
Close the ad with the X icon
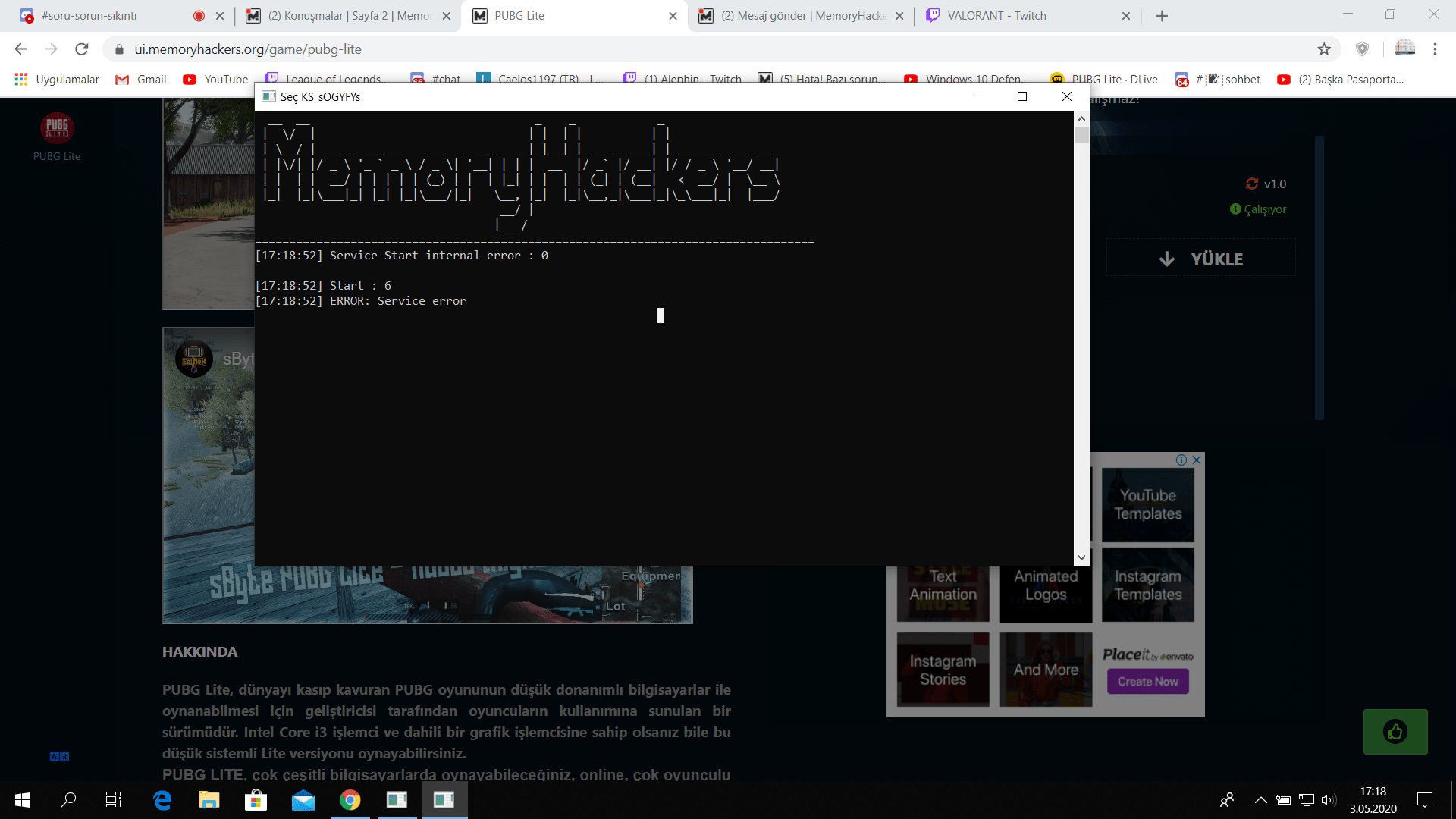(x=1197, y=460)
